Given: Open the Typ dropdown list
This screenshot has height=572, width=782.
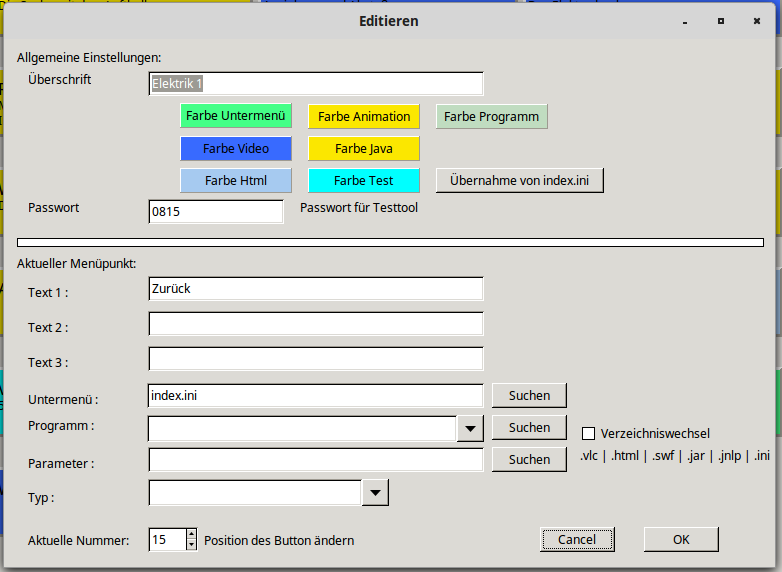Looking at the screenshot, I should [x=374, y=492].
